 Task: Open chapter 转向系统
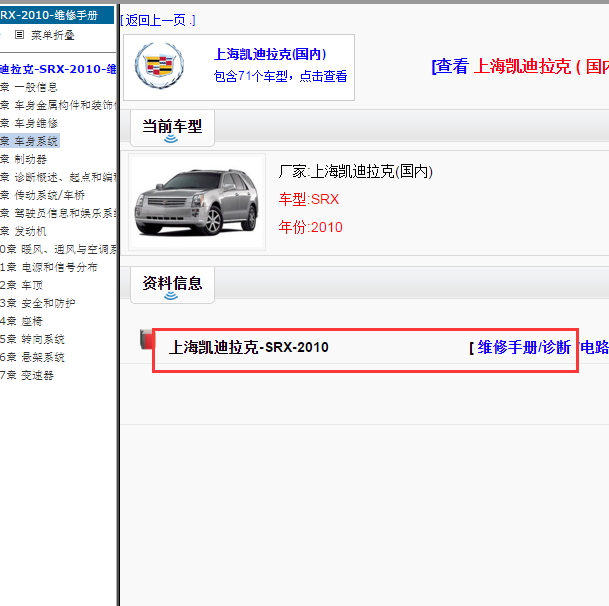[32, 339]
